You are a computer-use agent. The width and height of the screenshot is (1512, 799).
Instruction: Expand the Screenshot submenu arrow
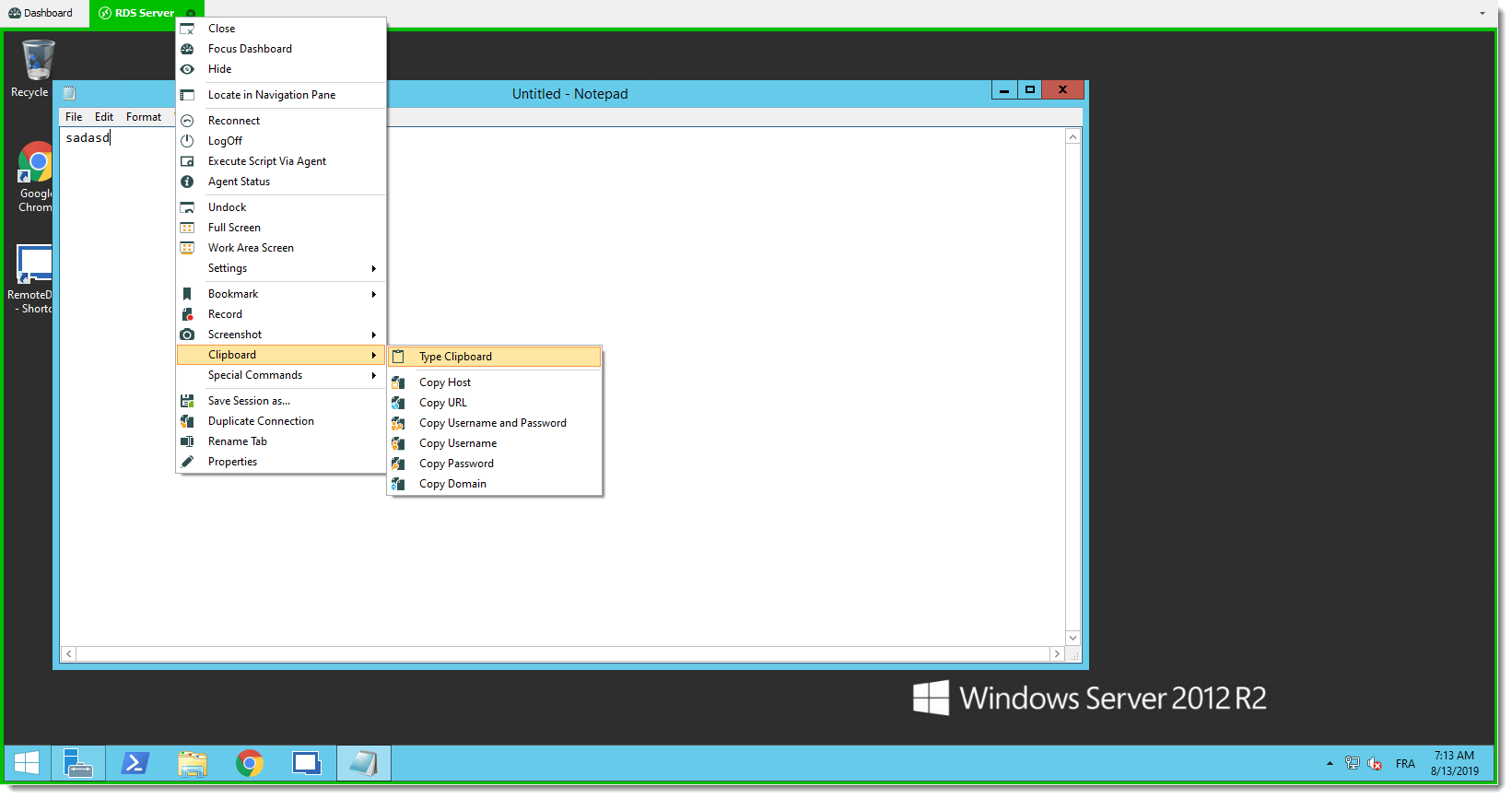[x=373, y=335]
